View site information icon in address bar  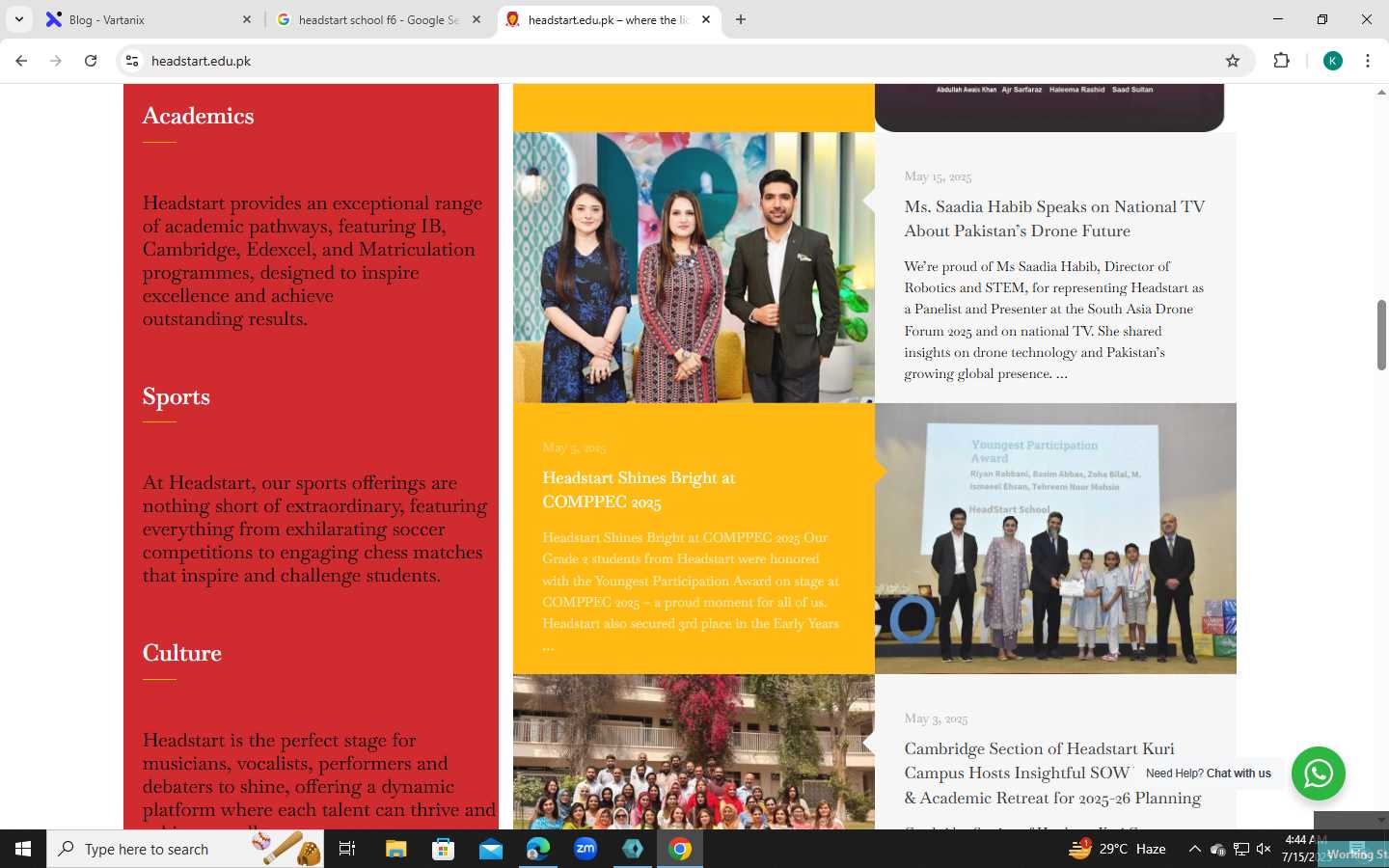(x=132, y=61)
